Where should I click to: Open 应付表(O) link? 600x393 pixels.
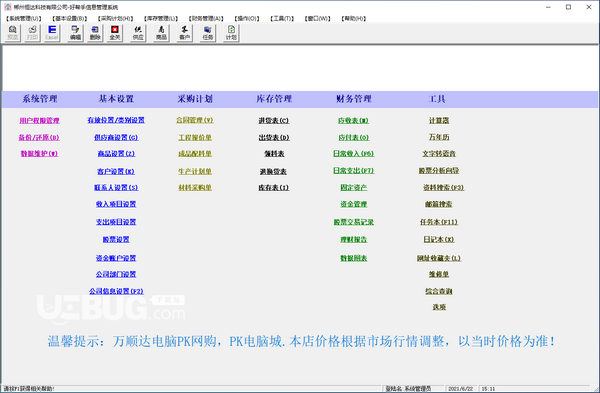click(x=353, y=137)
